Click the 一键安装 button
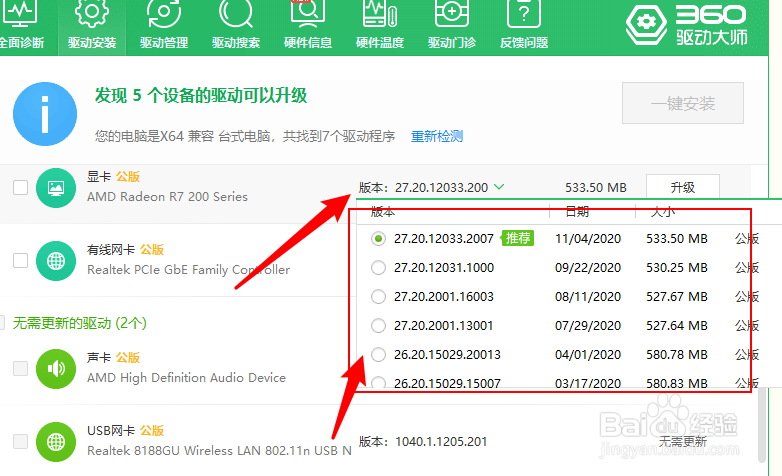This screenshot has height=476, width=782. click(x=683, y=103)
